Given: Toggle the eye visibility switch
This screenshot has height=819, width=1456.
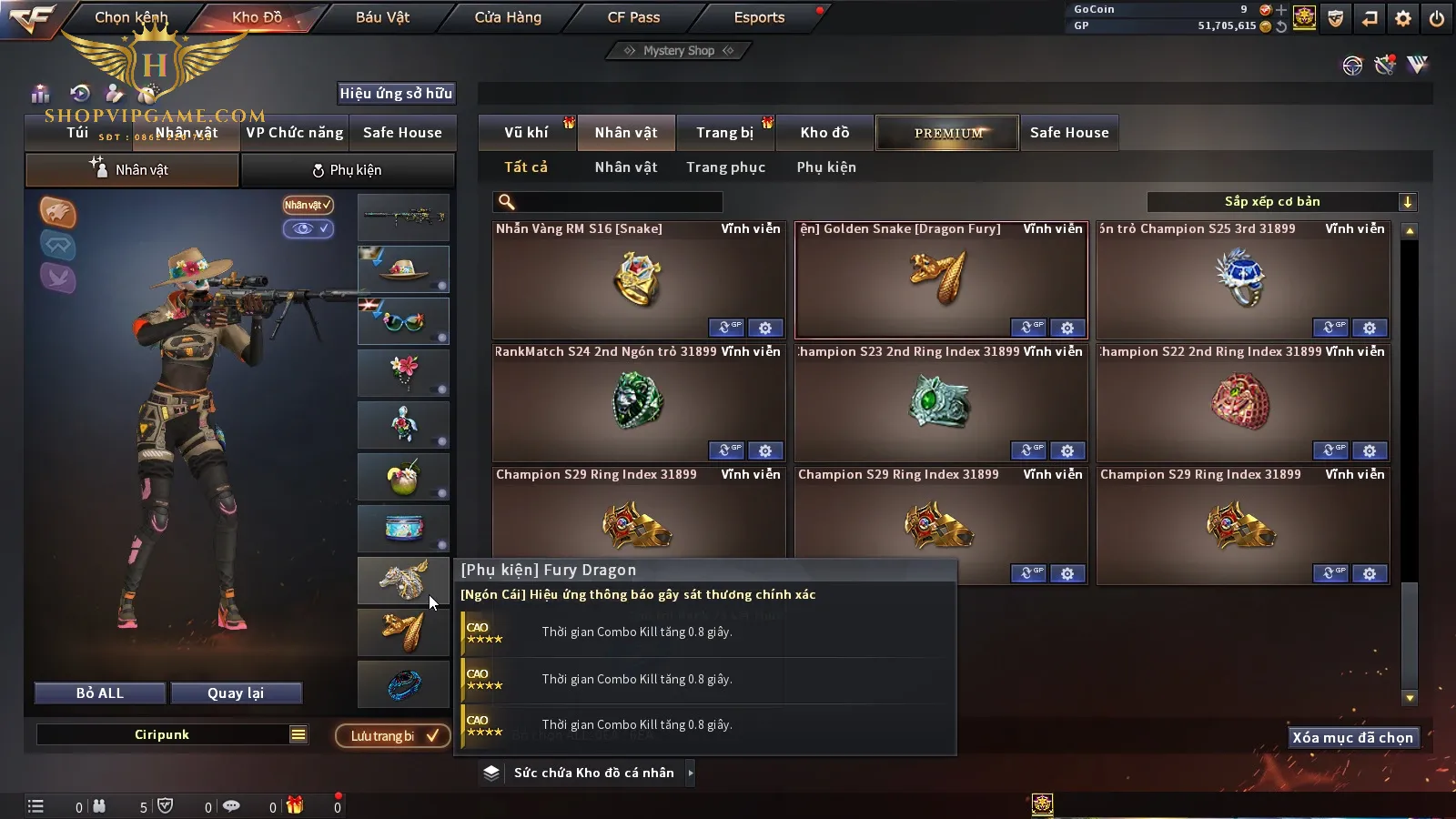Looking at the screenshot, I should pyautogui.click(x=308, y=228).
